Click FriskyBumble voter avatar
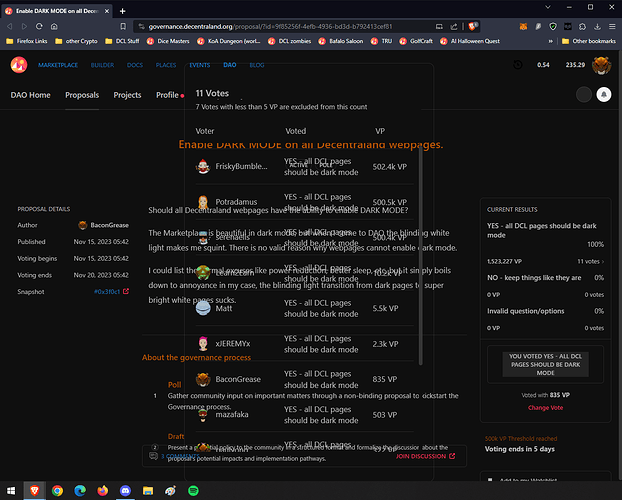The height and width of the screenshot is (500, 622). point(203,166)
